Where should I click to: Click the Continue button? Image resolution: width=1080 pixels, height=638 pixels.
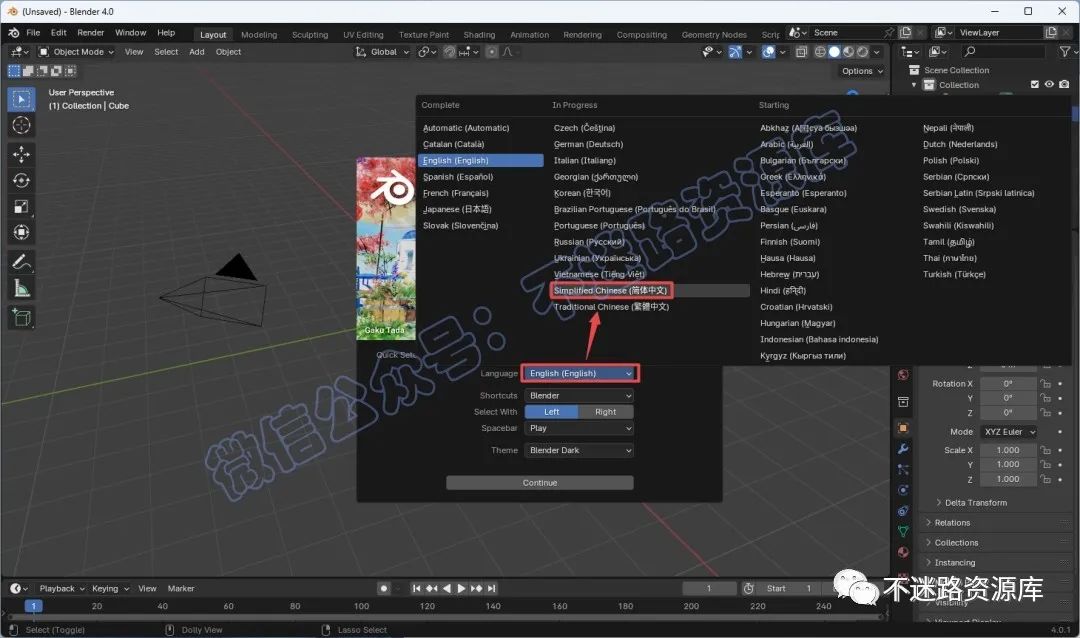540,483
